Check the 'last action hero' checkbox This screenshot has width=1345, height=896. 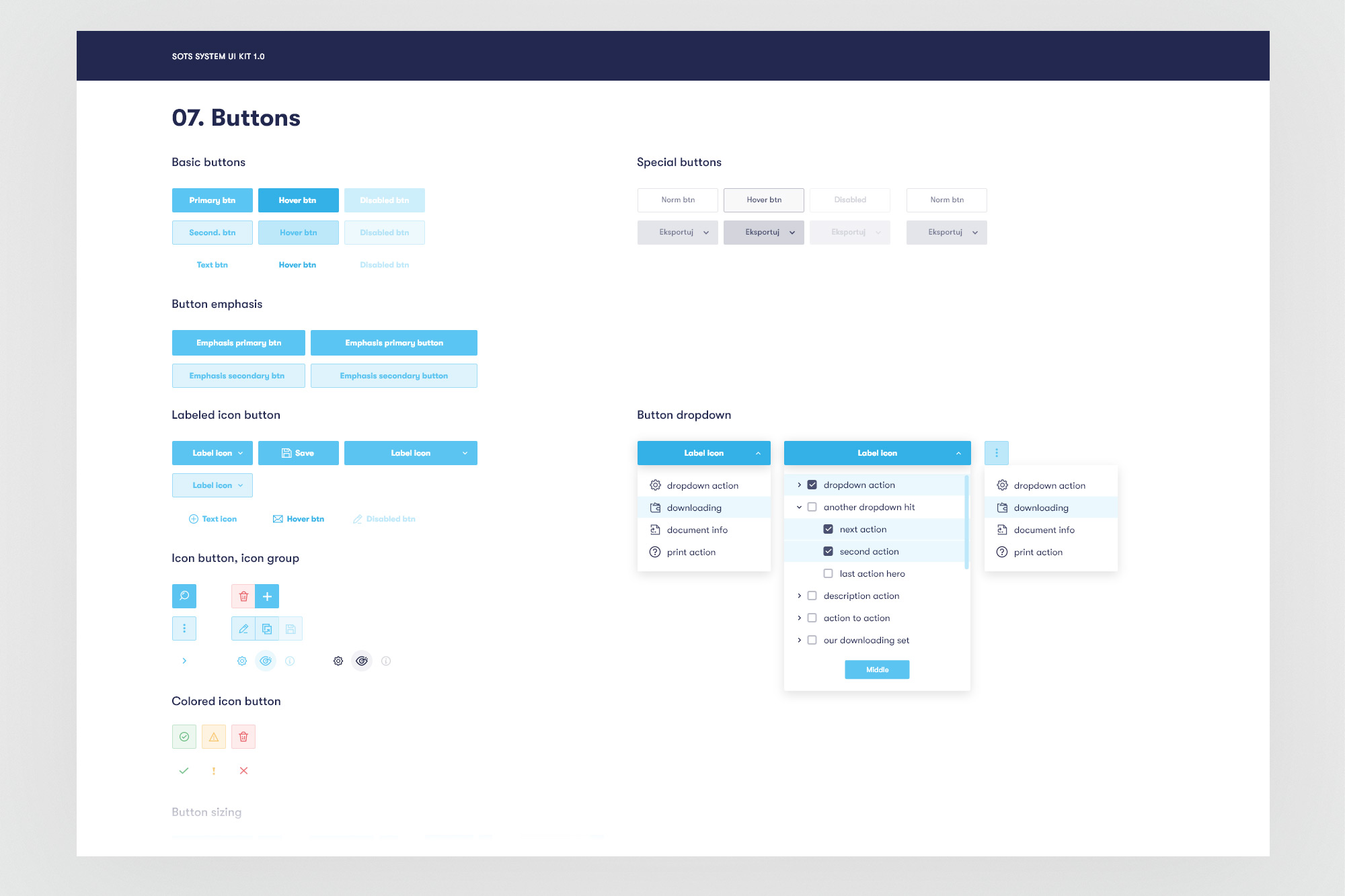pyautogui.click(x=829, y=573)
